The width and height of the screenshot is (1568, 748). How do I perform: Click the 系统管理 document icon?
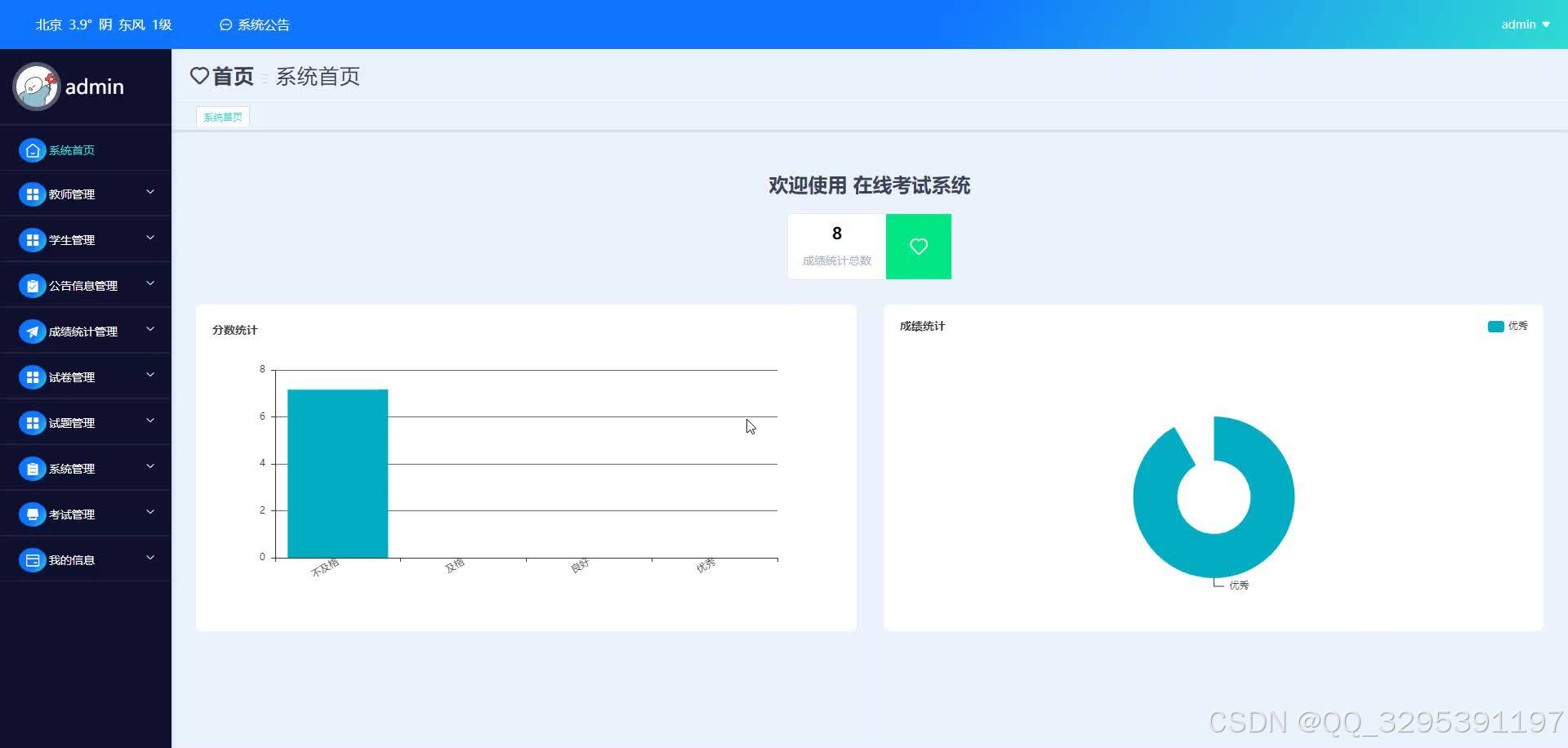33,468
